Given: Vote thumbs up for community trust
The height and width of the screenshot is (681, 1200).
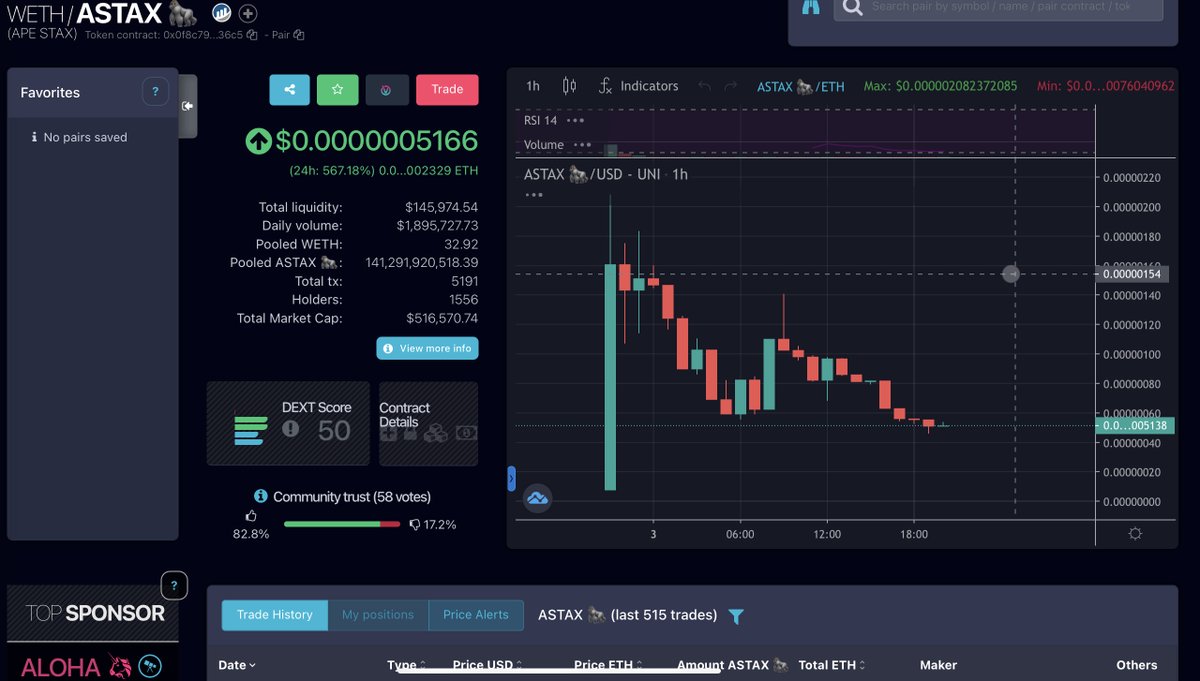Looking at the screenshot, I should click(x=251, y=516).
